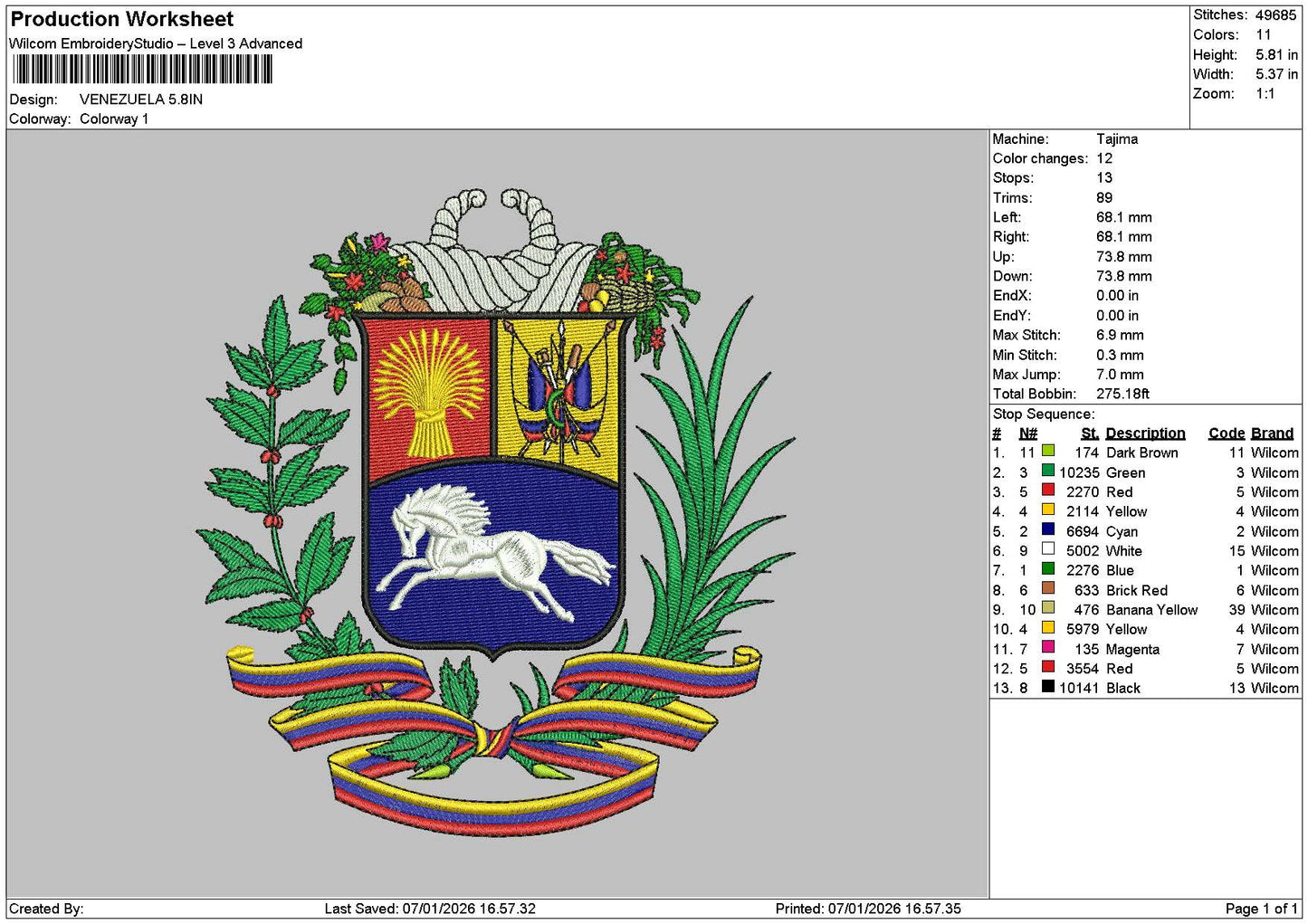Click the 'Banana Yellow' description text

[1152, 610]
